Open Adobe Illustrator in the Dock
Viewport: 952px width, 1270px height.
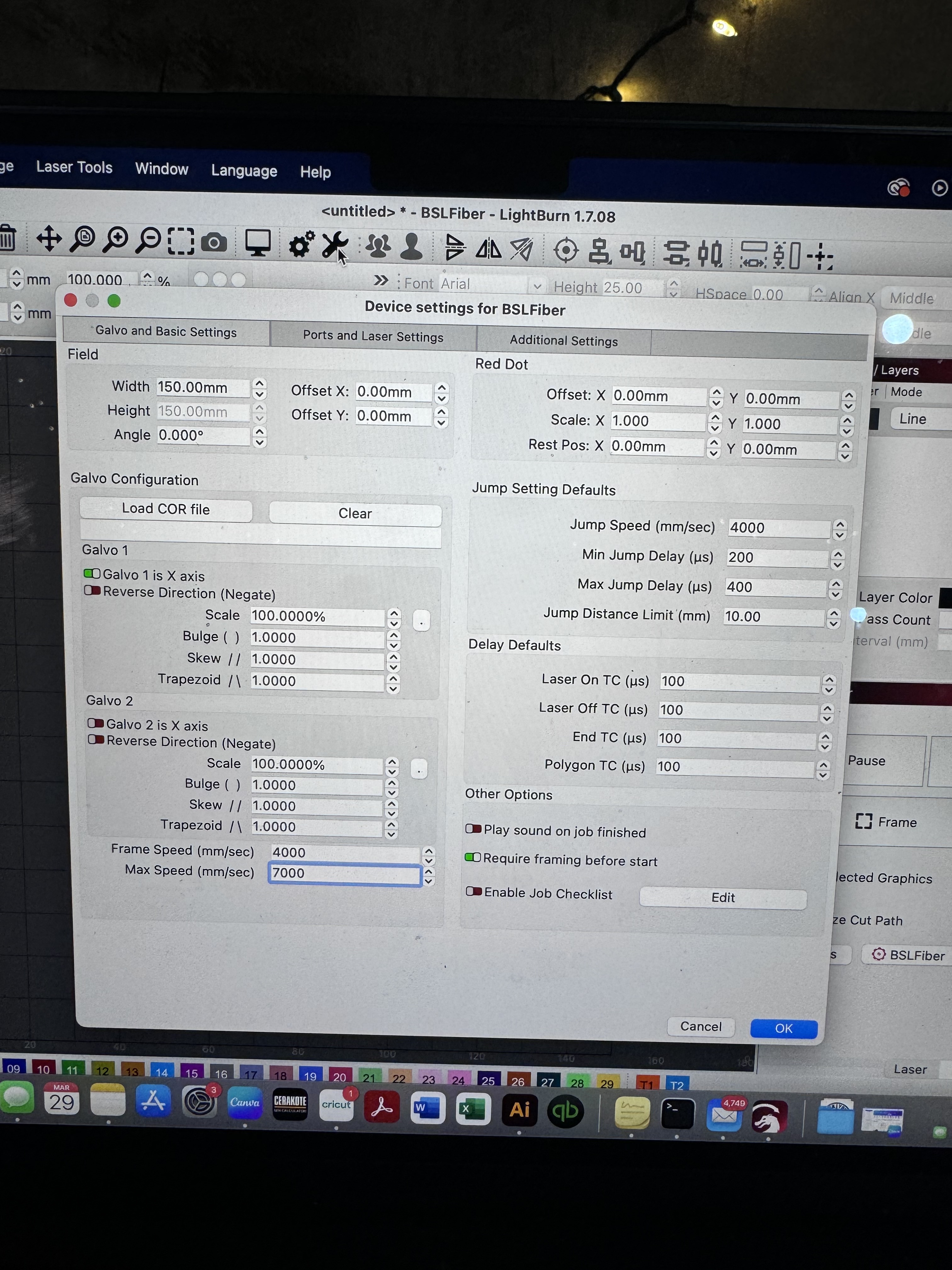coord(520,1109)
